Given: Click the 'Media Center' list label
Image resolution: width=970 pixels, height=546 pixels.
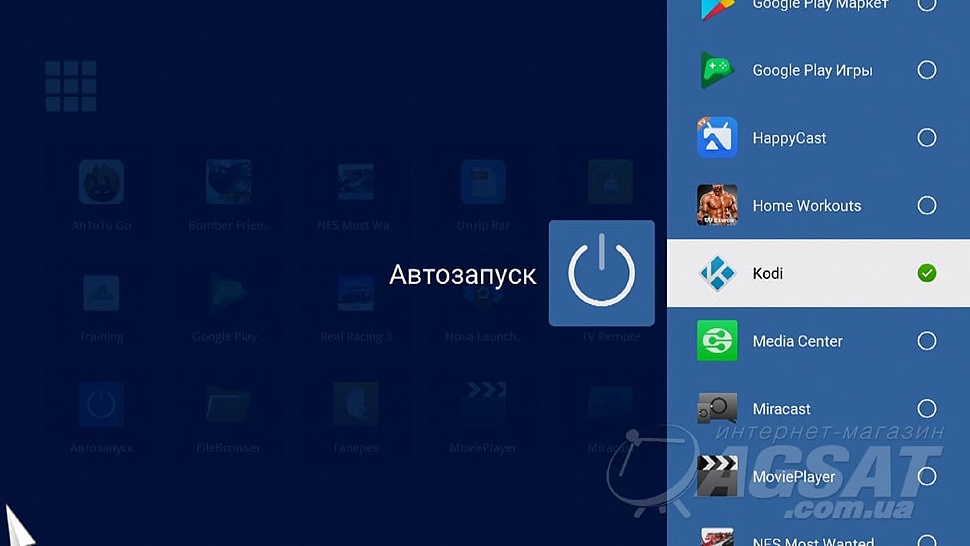Looking at the screenshot, I should (797, 341).
